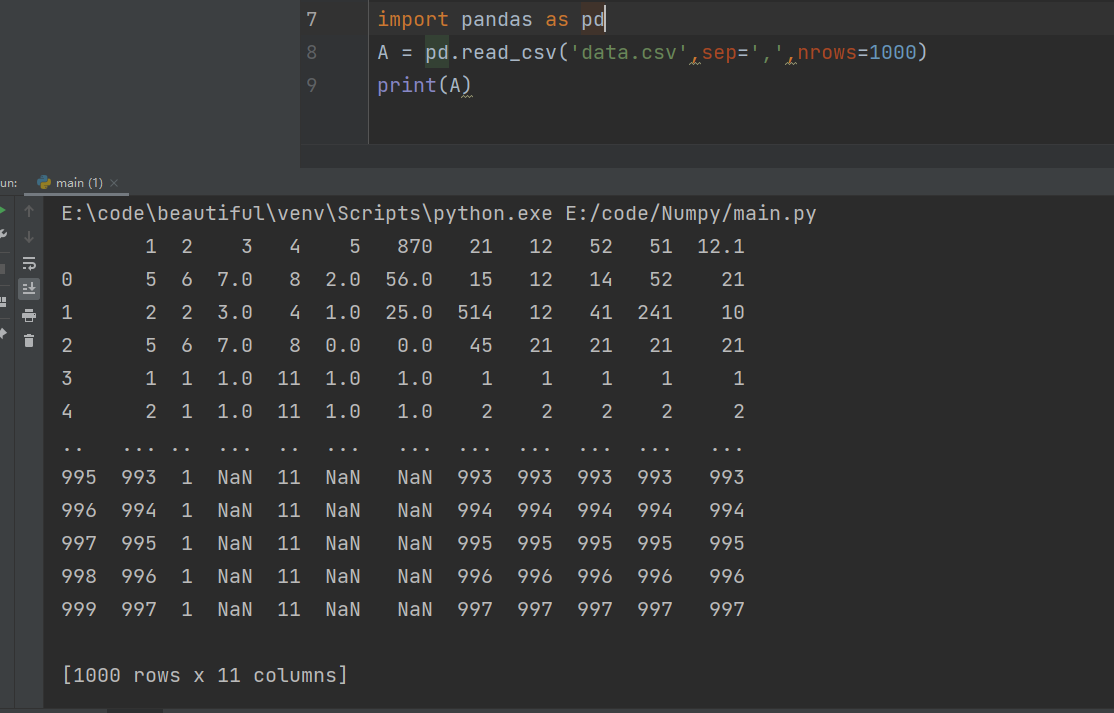Image resolution: width=1114 pixels, height=713 pixels.
Task: Click the value 56.0 in row 0
Action: [x=409, y=280]
